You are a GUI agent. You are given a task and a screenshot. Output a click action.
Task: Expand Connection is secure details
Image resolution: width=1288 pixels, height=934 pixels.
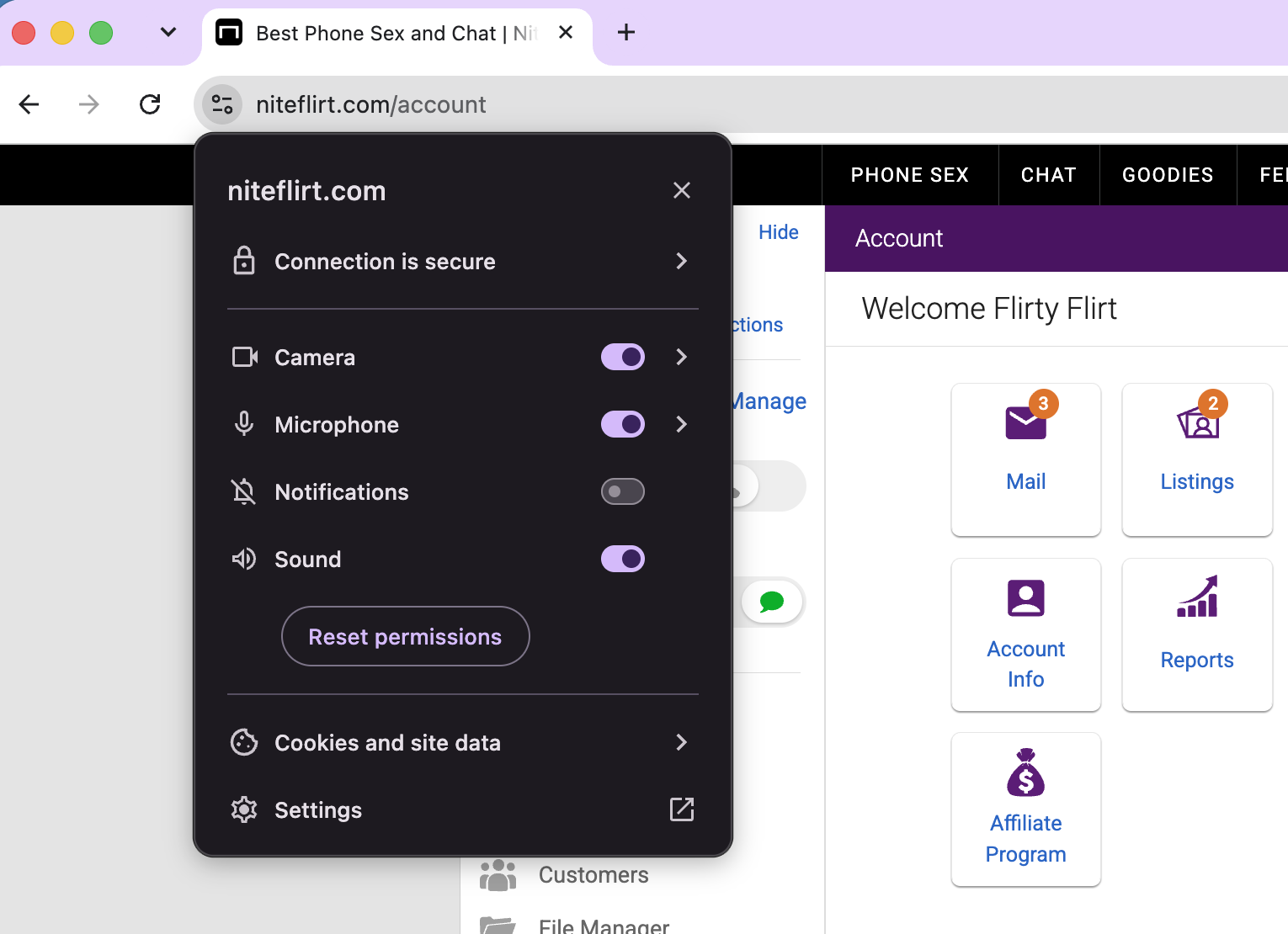tap(682, 261)
